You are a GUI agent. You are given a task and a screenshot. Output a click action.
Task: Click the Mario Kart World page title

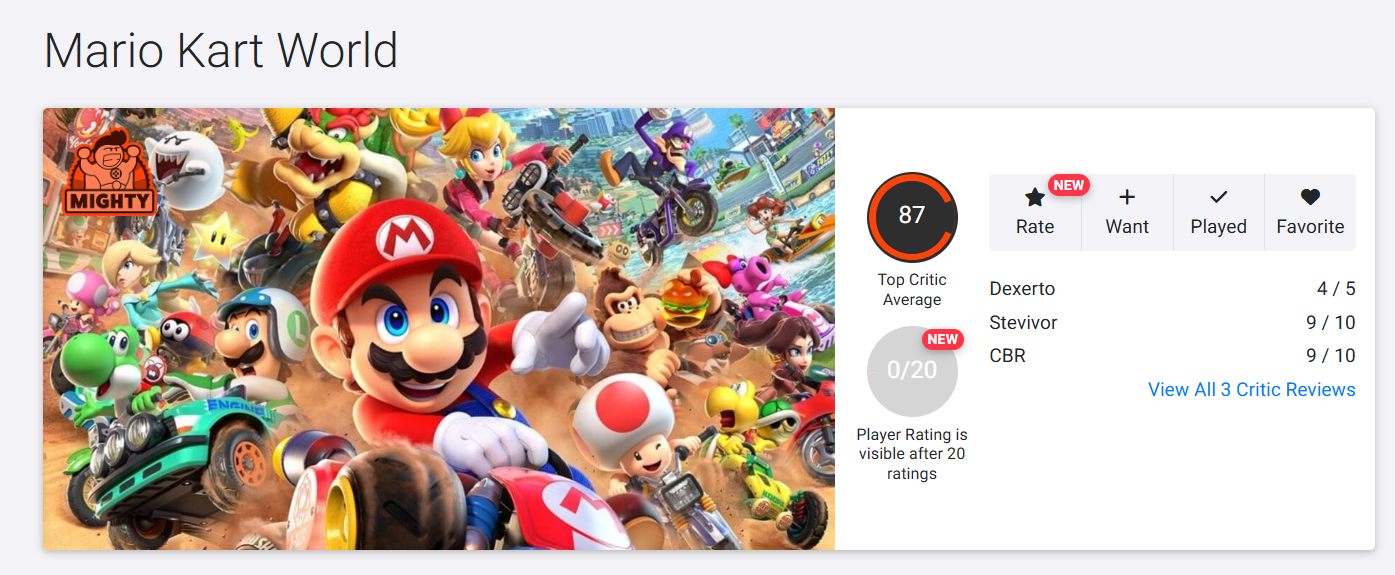[221, 50]
